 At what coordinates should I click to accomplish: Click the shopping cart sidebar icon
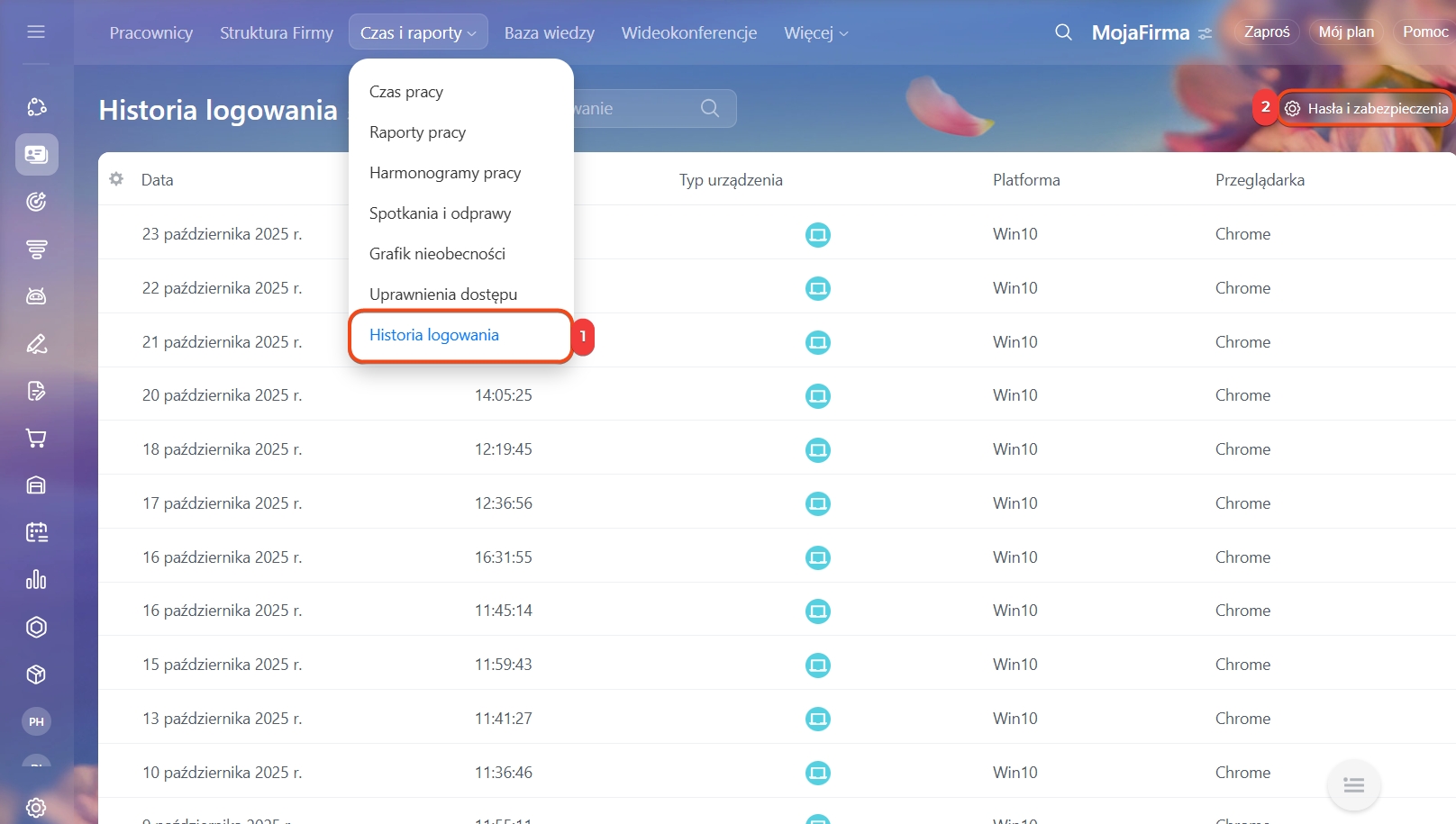[36, 439]
